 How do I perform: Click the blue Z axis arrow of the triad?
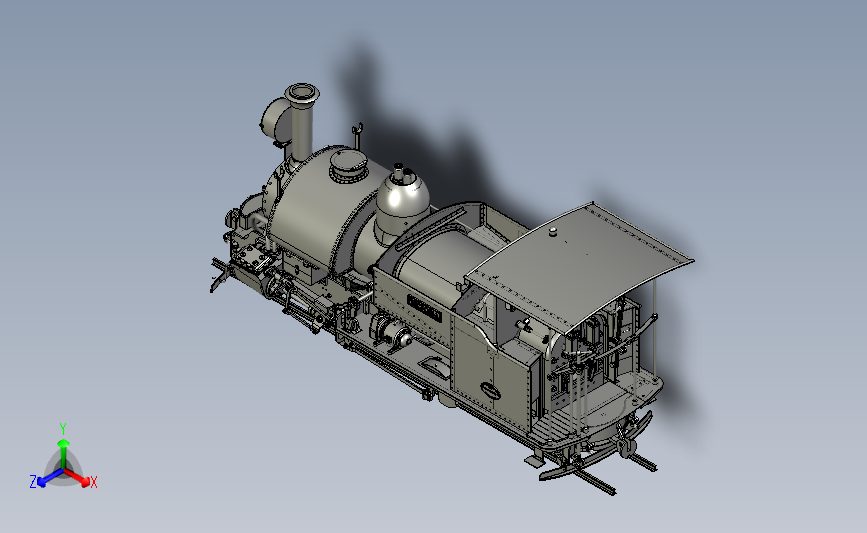point(51,478)
